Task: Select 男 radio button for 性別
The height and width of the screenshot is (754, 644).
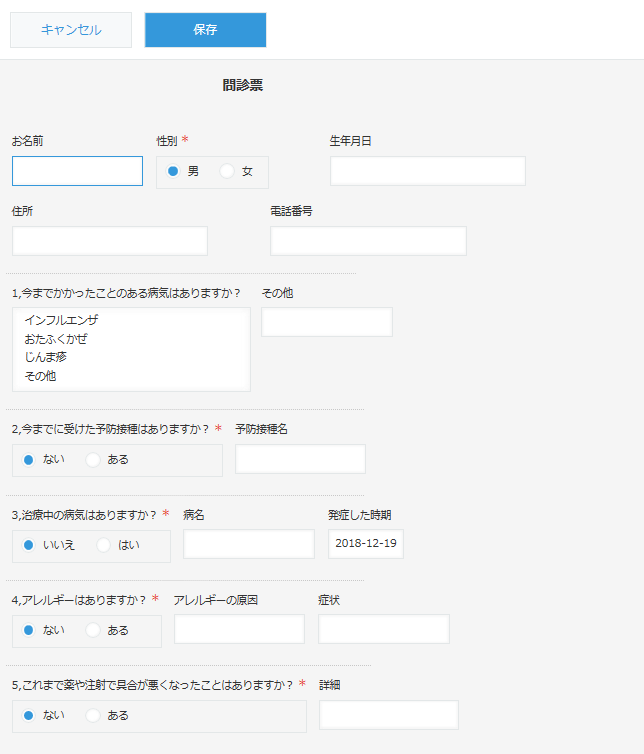Action: click(x=173, y=171)
